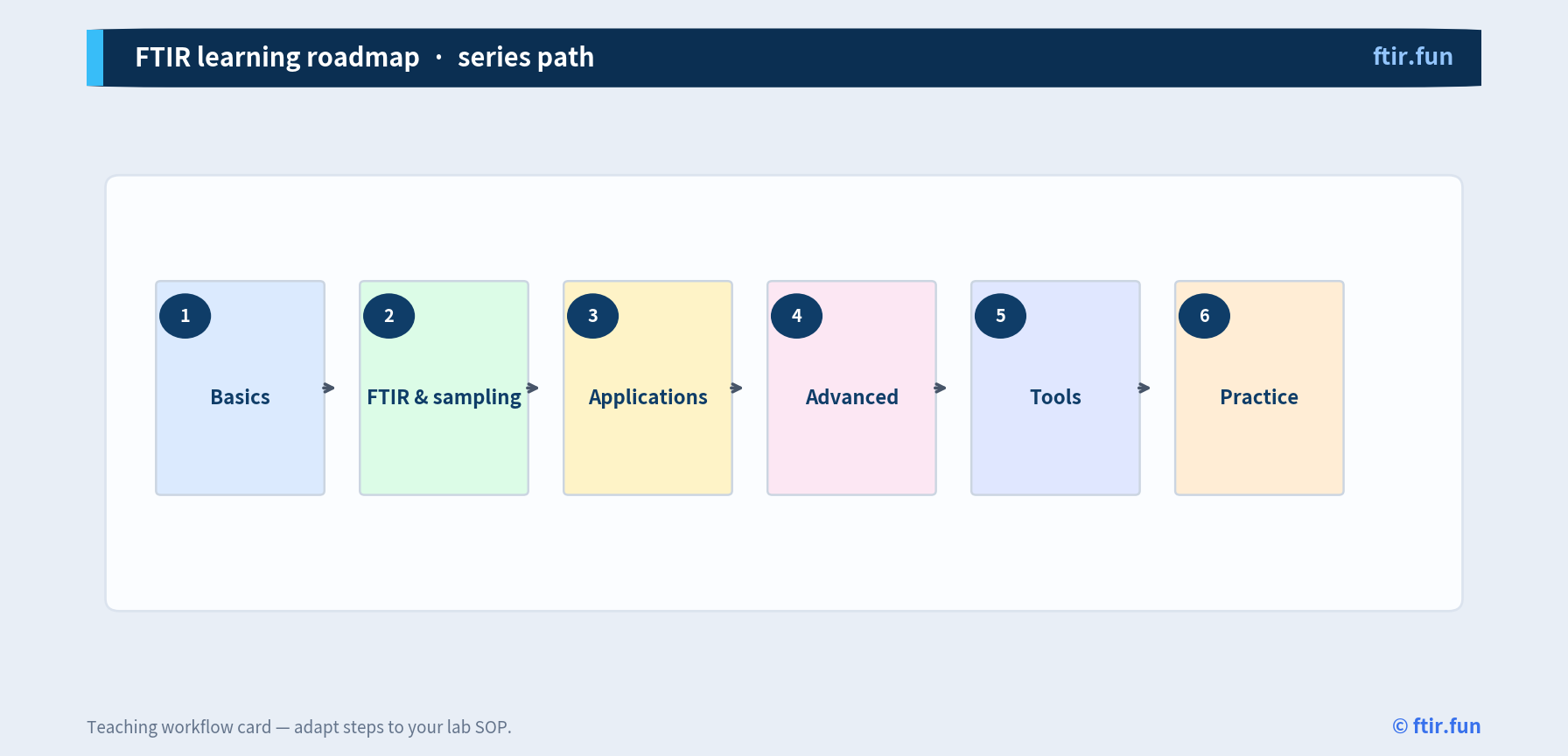
Task: Open the Basics card
Action: click(240, 388)
